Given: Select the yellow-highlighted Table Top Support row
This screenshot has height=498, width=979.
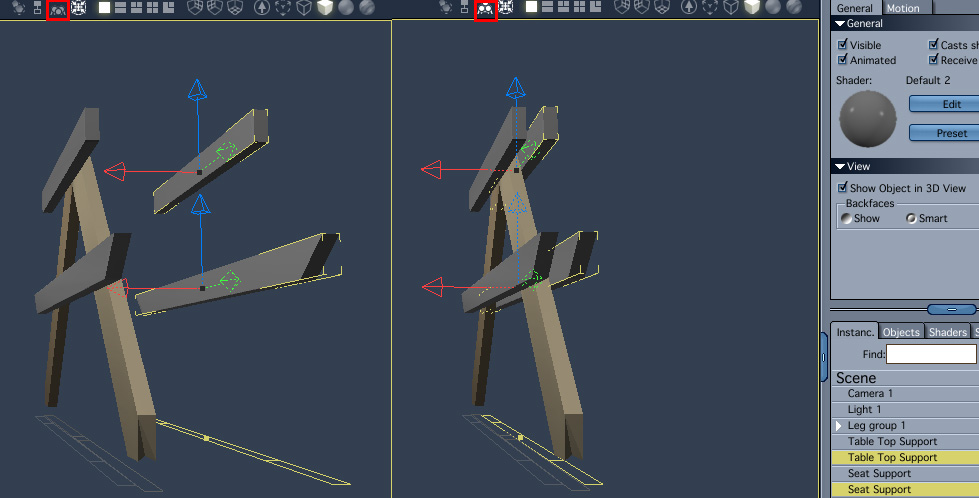Looking at the screenshot, I should (x=905, y=457).
